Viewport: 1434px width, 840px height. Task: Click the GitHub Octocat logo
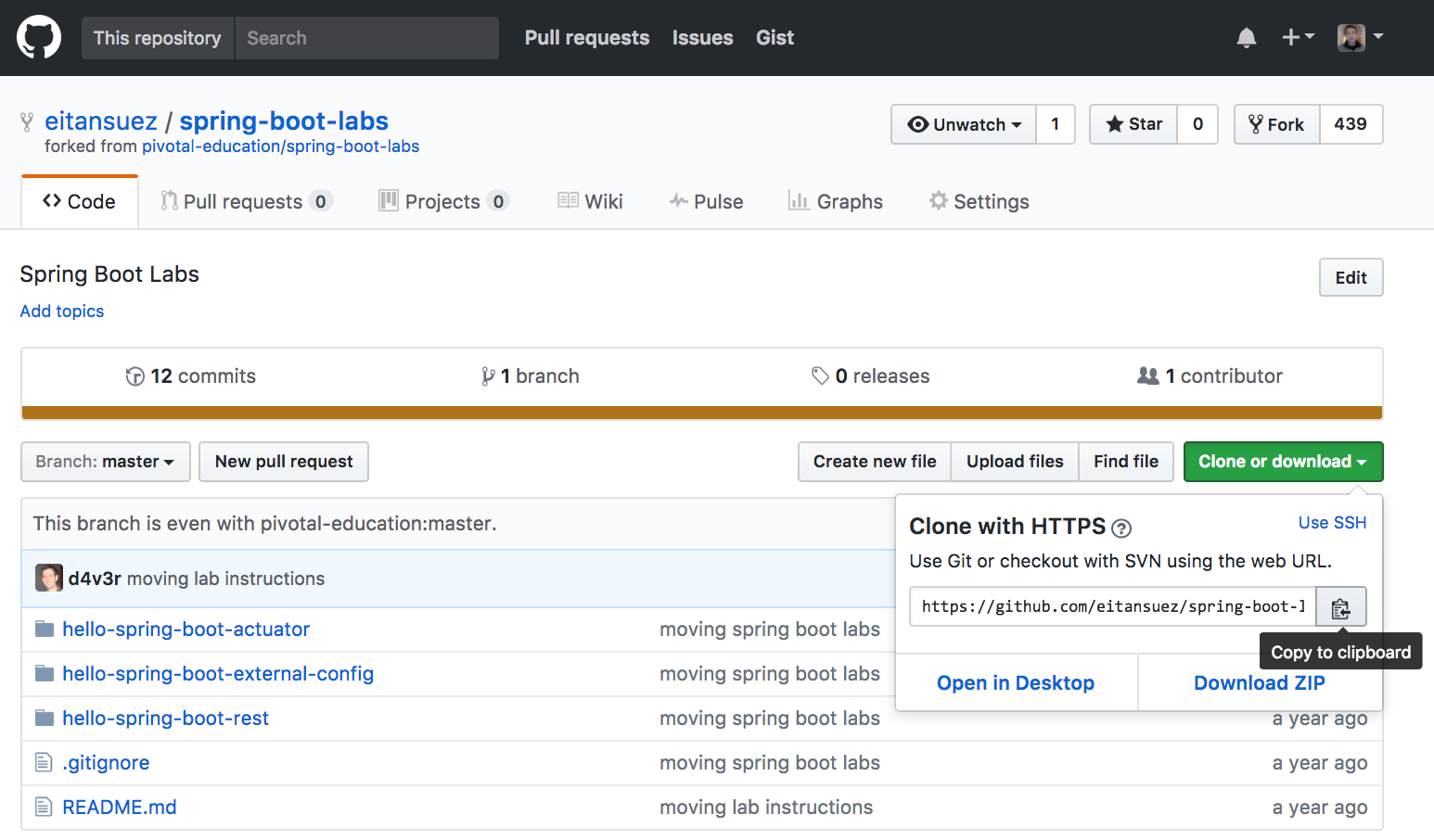[x=39, y=38]
